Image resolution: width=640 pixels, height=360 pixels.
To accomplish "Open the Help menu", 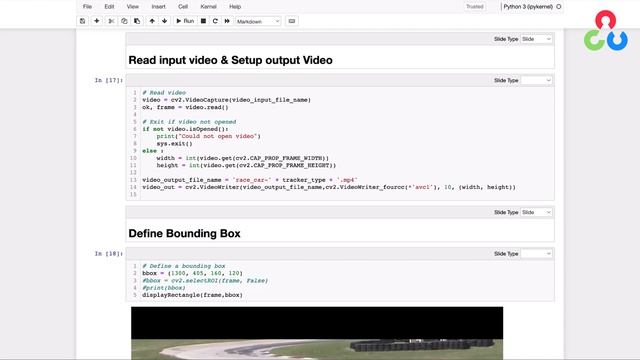I will [x=235, y=7].
